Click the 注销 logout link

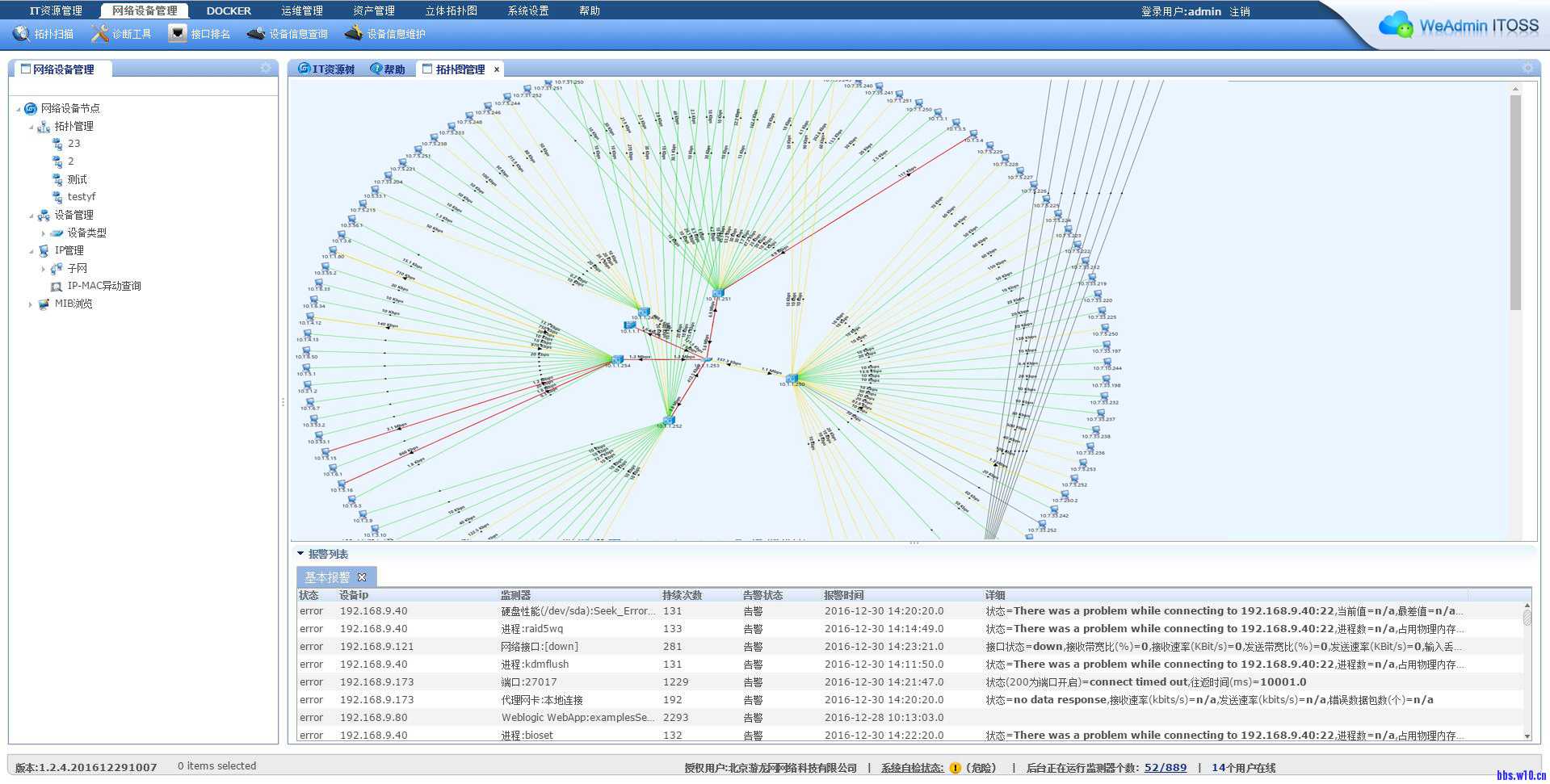pyautogui.click(x=1240, y=11)
